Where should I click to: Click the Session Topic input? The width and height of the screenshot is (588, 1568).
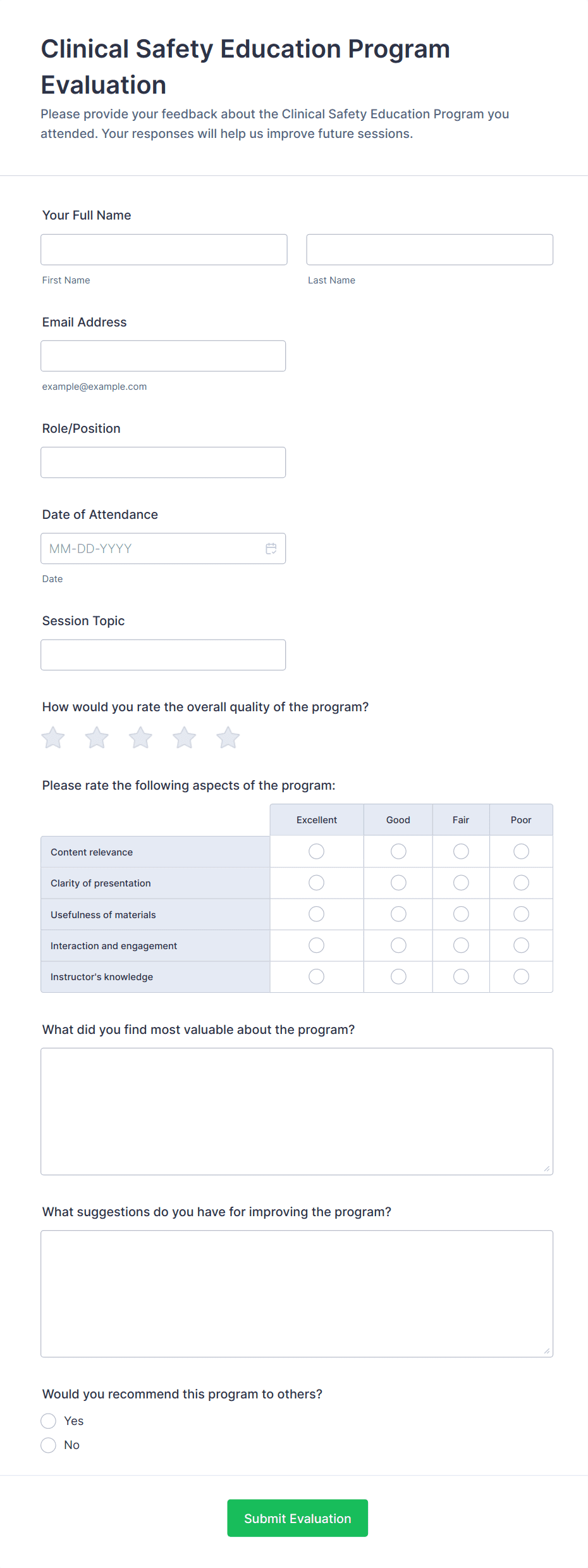(163, 655)
